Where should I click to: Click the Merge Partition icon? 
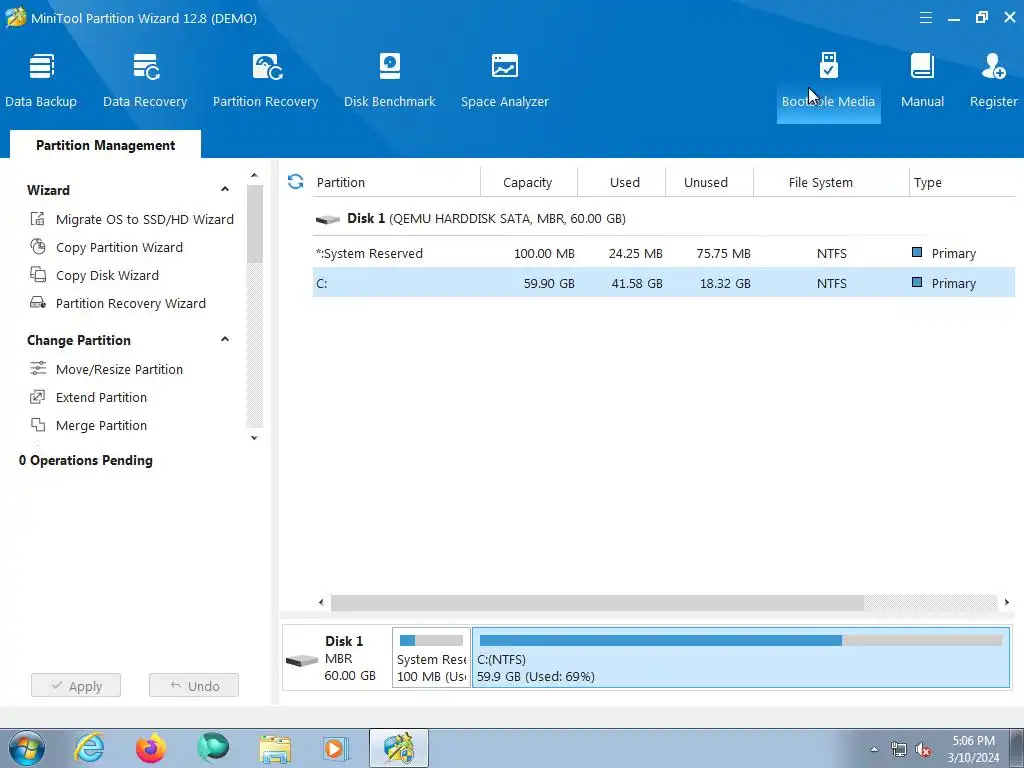click(x=38, y=425)
